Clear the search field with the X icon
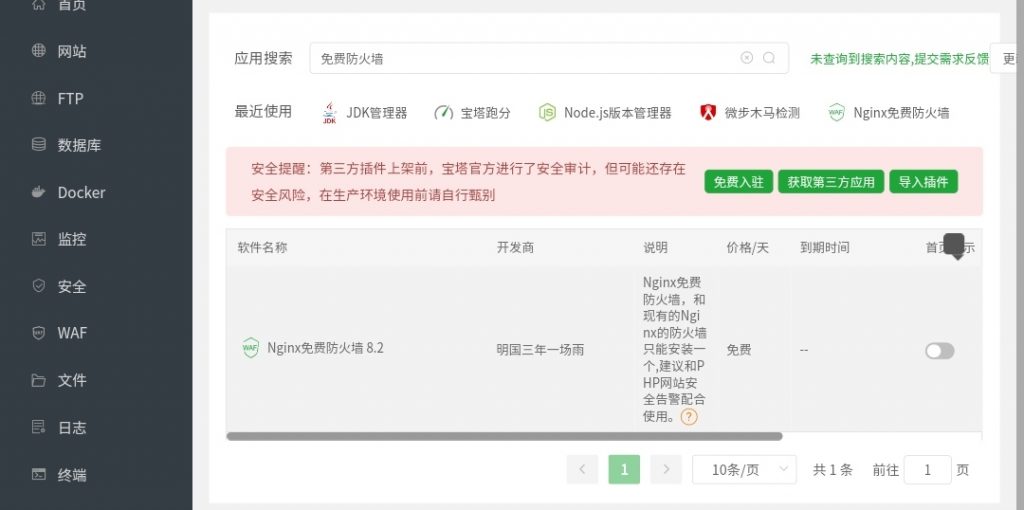This screenshot has width=1024, height=510. pos(746,58)
